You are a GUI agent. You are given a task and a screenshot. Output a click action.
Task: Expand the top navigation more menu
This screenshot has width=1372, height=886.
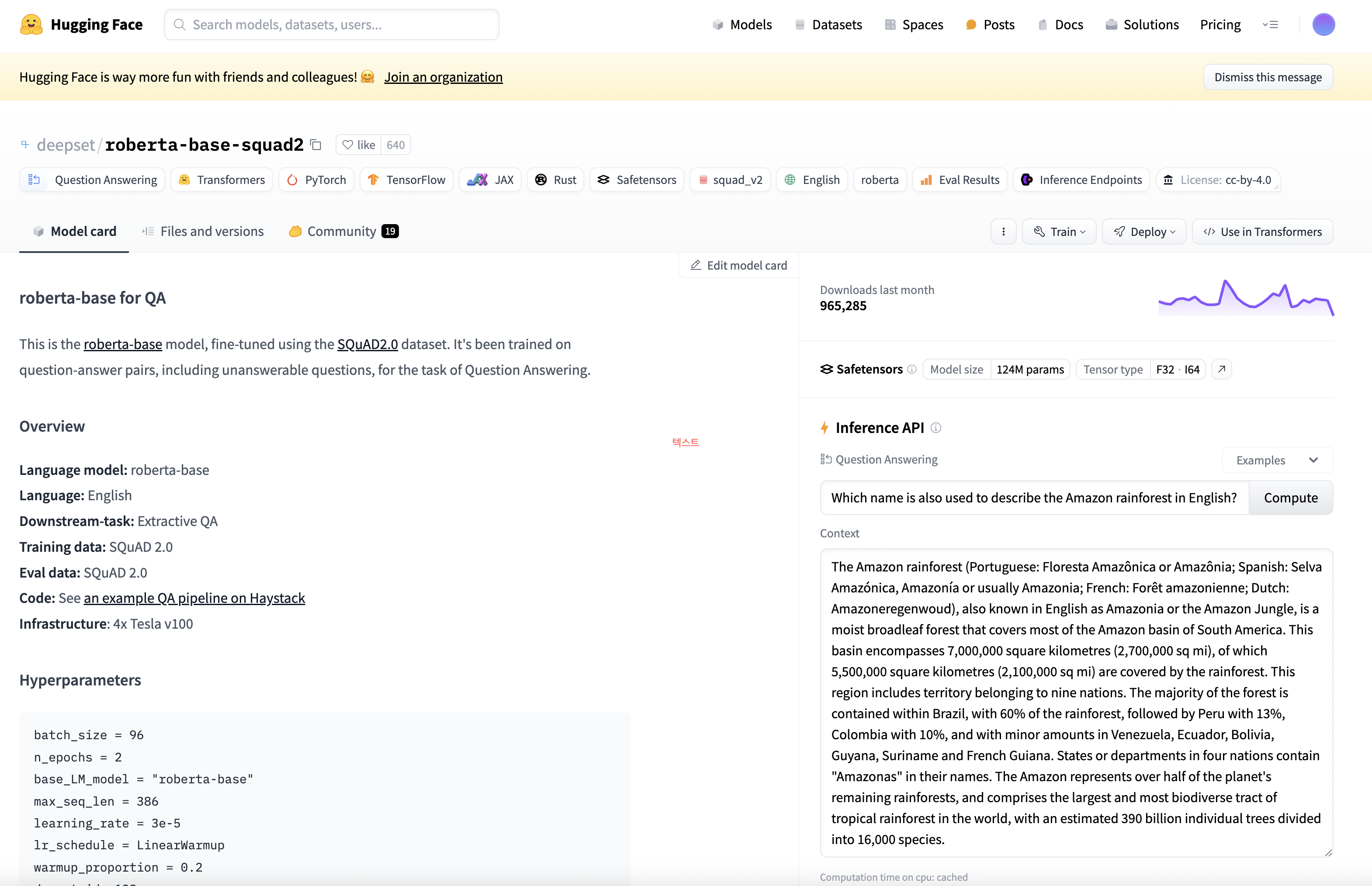[1270, 25]
